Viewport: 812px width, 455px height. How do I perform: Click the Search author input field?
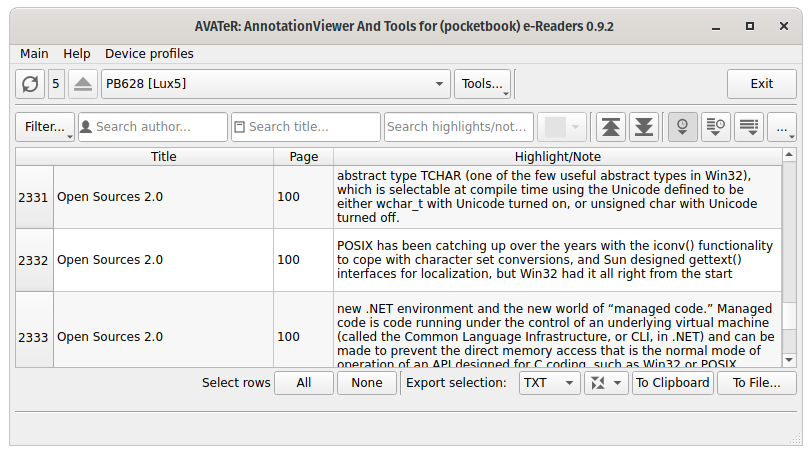pyautogui.click(x=153, y=127)
